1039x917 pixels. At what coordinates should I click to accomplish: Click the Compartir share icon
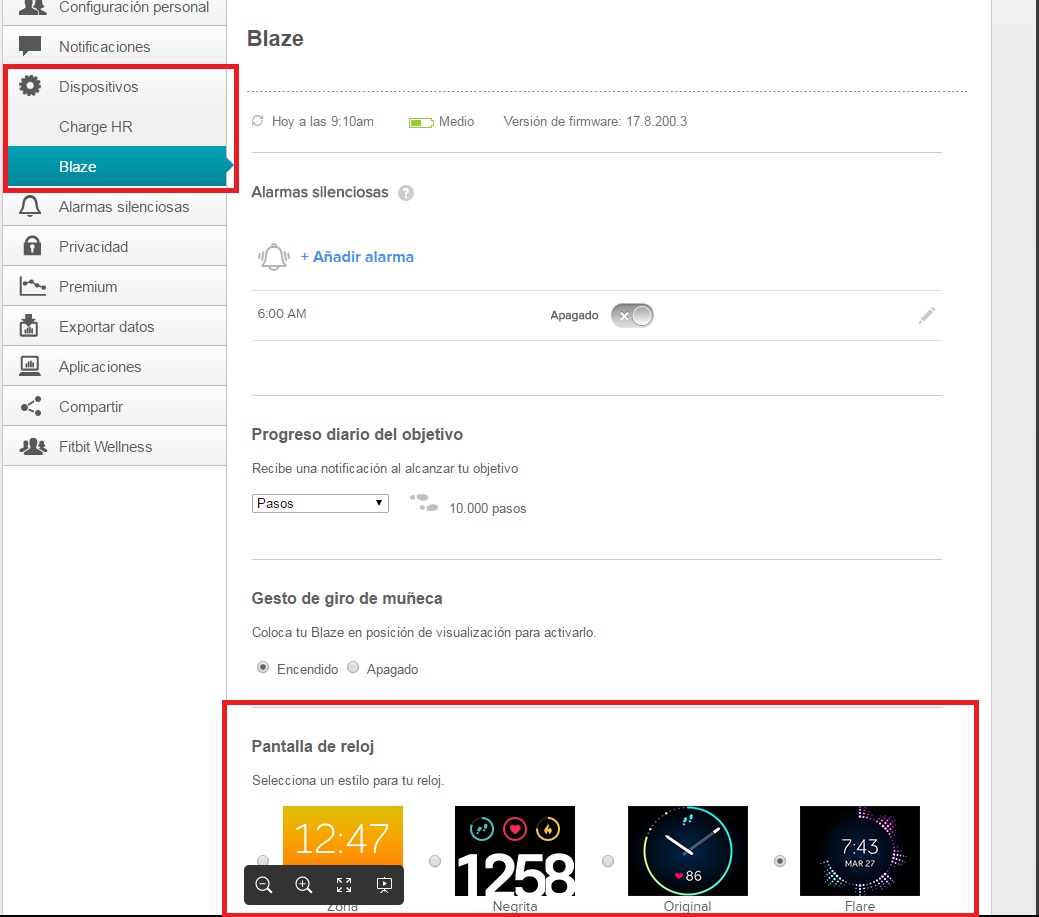pos(31,406)
